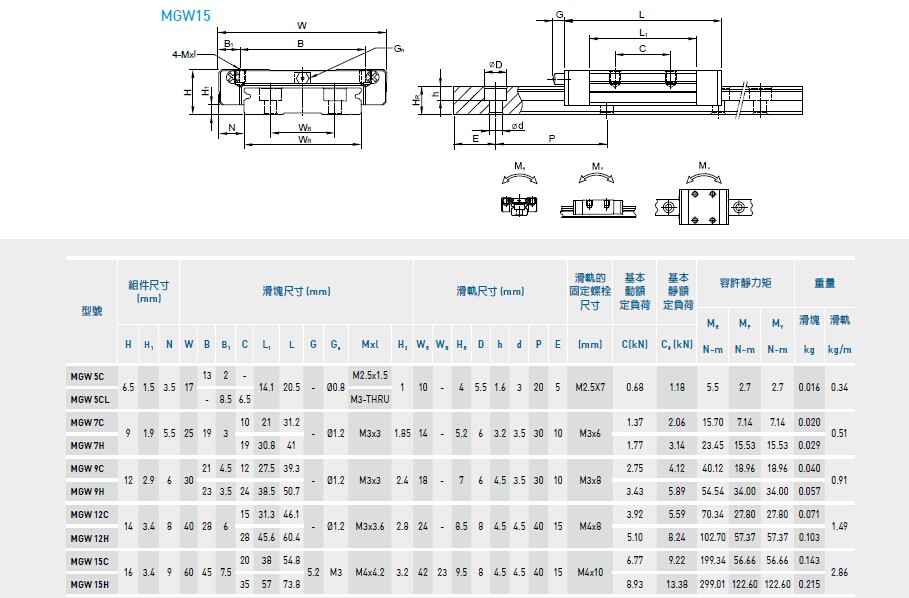Click the 容許靜力矩 header

(x=745, y=284)
